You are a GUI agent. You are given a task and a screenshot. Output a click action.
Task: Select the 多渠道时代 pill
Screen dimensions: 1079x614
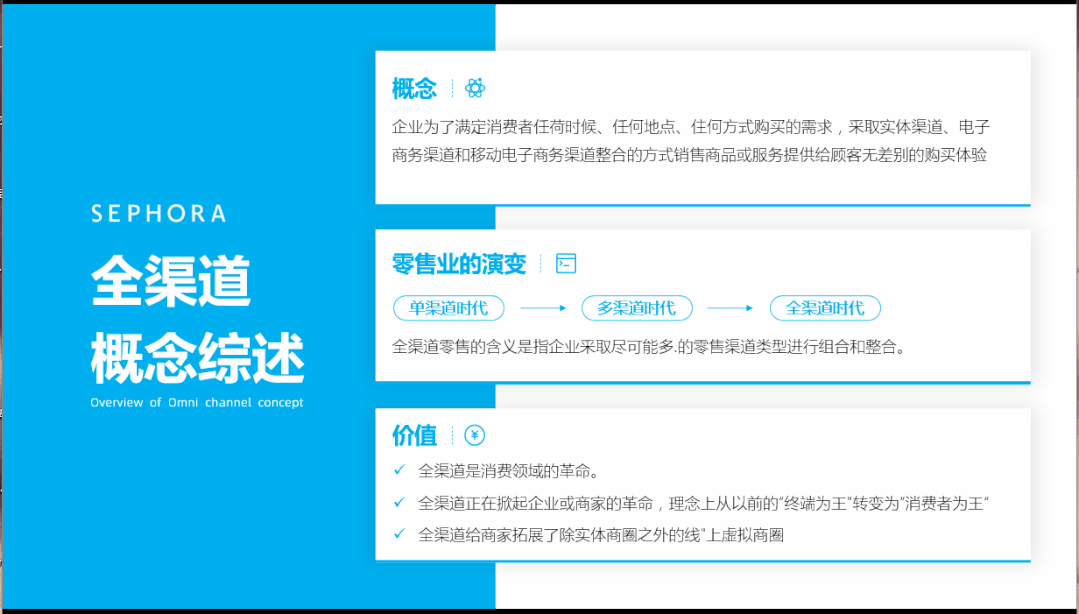pos(637,308)
